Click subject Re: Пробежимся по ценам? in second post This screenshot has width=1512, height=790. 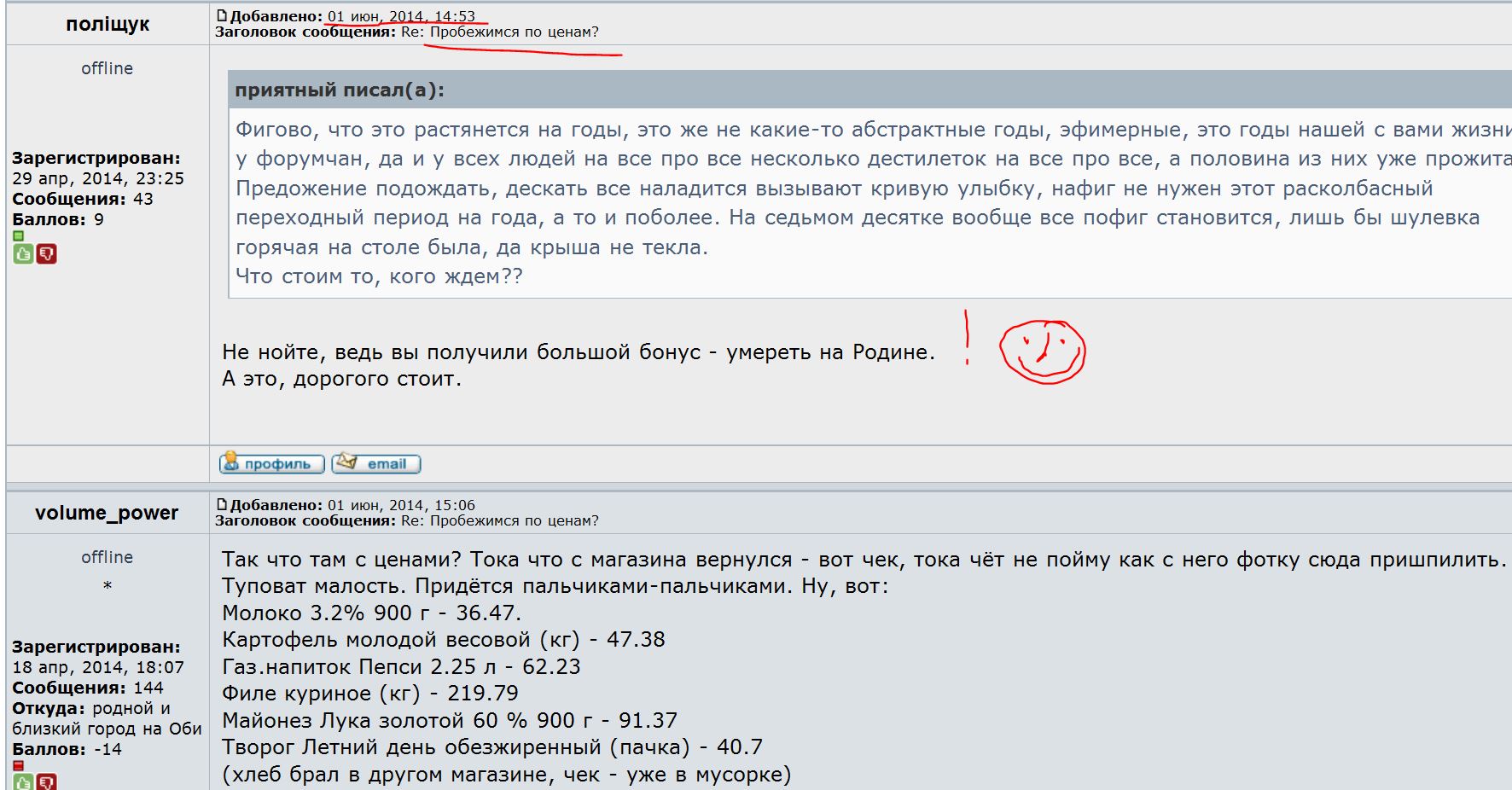(499, 520)
